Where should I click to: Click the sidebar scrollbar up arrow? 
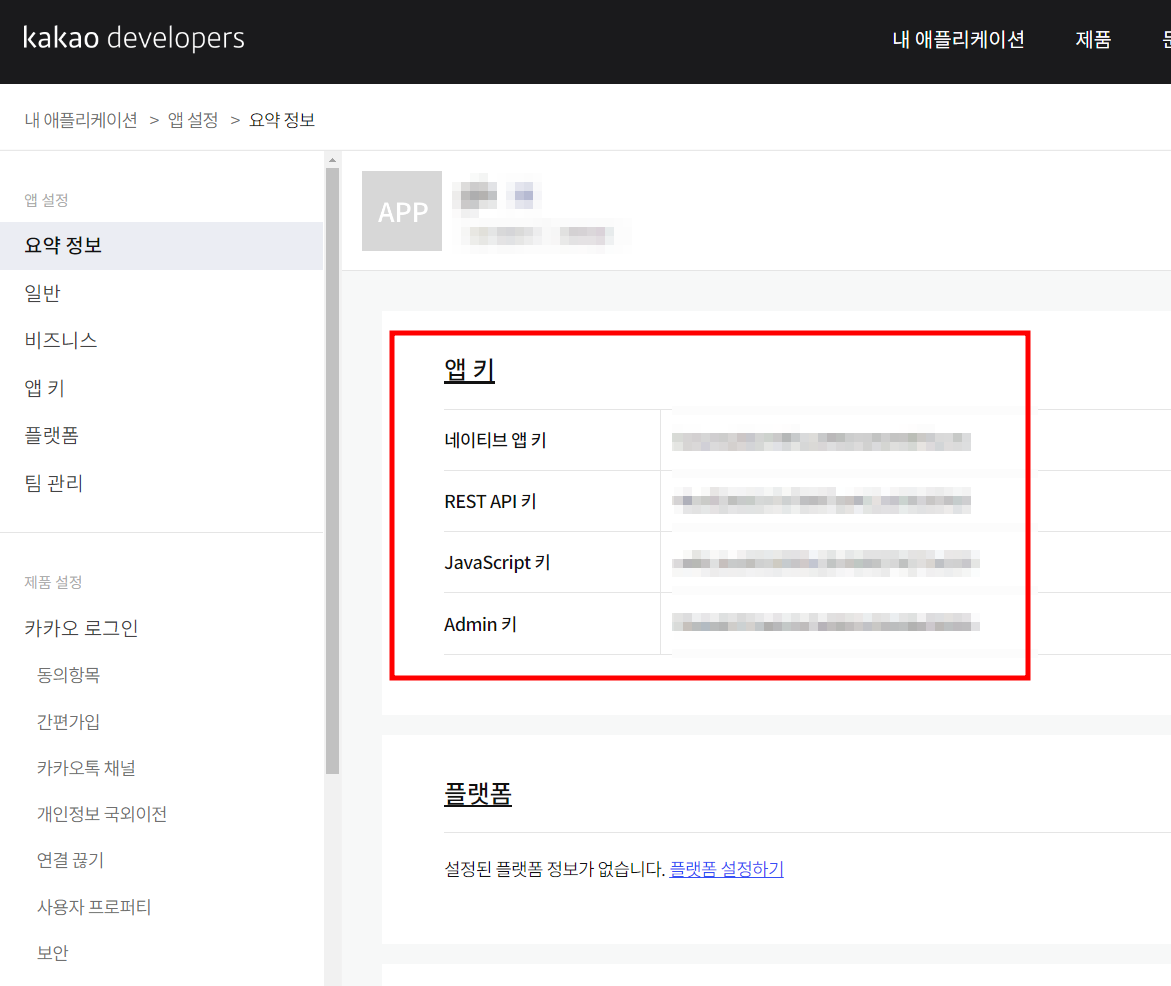coord(332,160)
